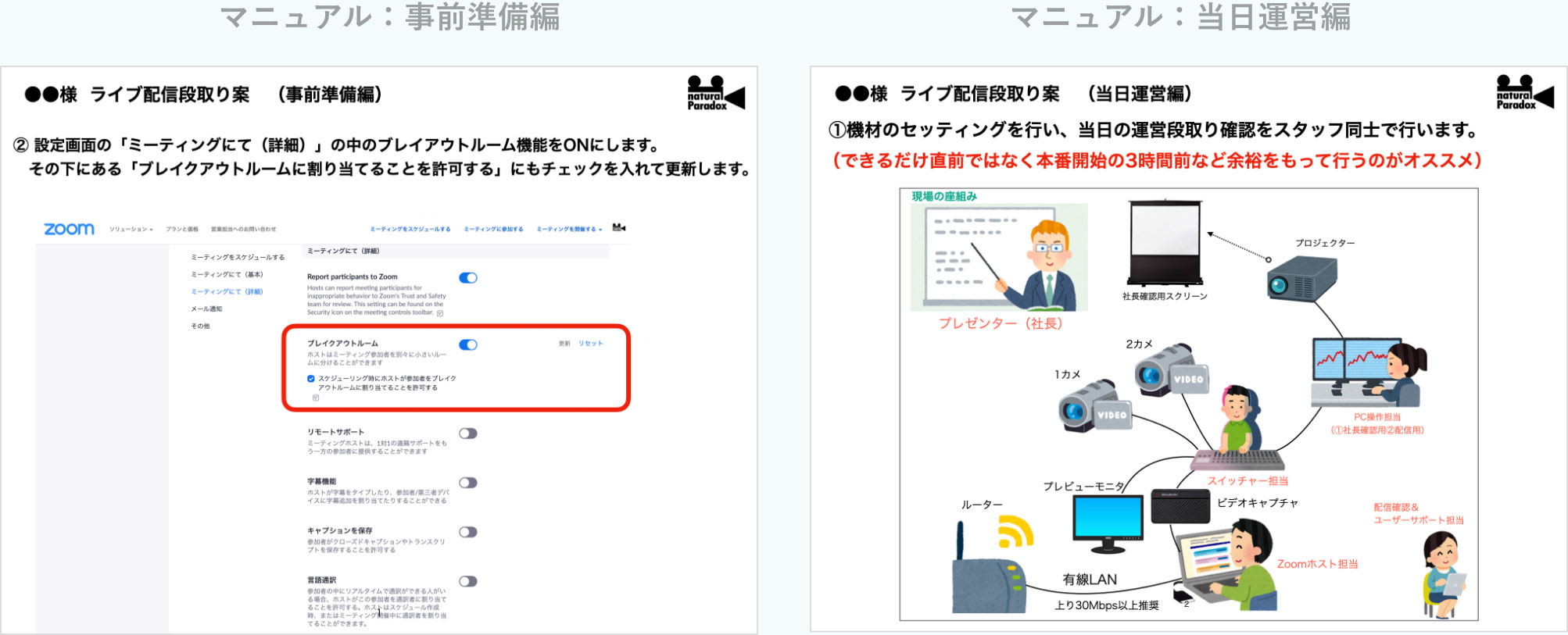
Task: Select ミーティングにて（基本） in the sidebar
Action: coord(227,275)
